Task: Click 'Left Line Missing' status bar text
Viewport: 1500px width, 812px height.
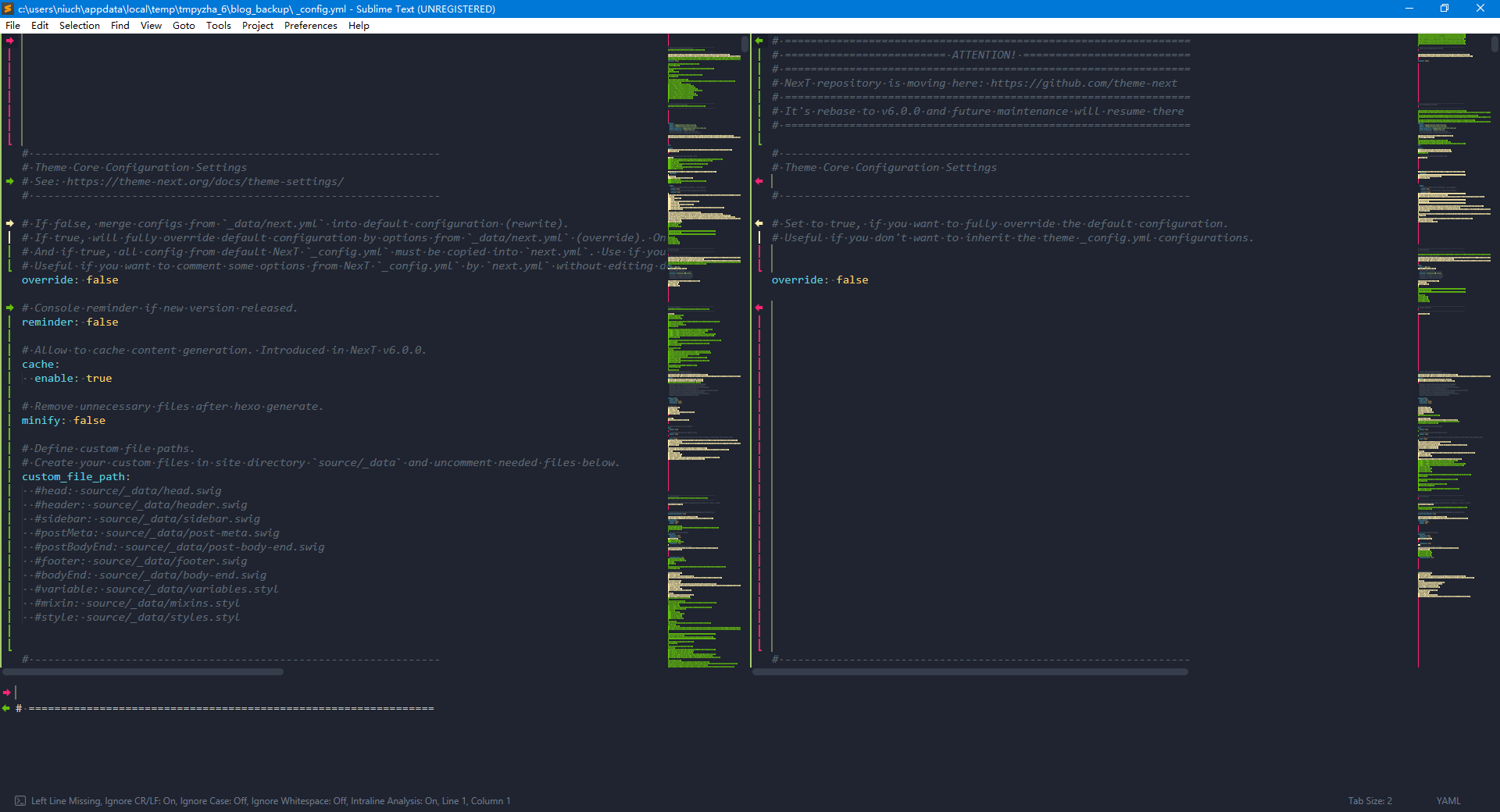Action: pyautogui.click(x=66, y=801)
